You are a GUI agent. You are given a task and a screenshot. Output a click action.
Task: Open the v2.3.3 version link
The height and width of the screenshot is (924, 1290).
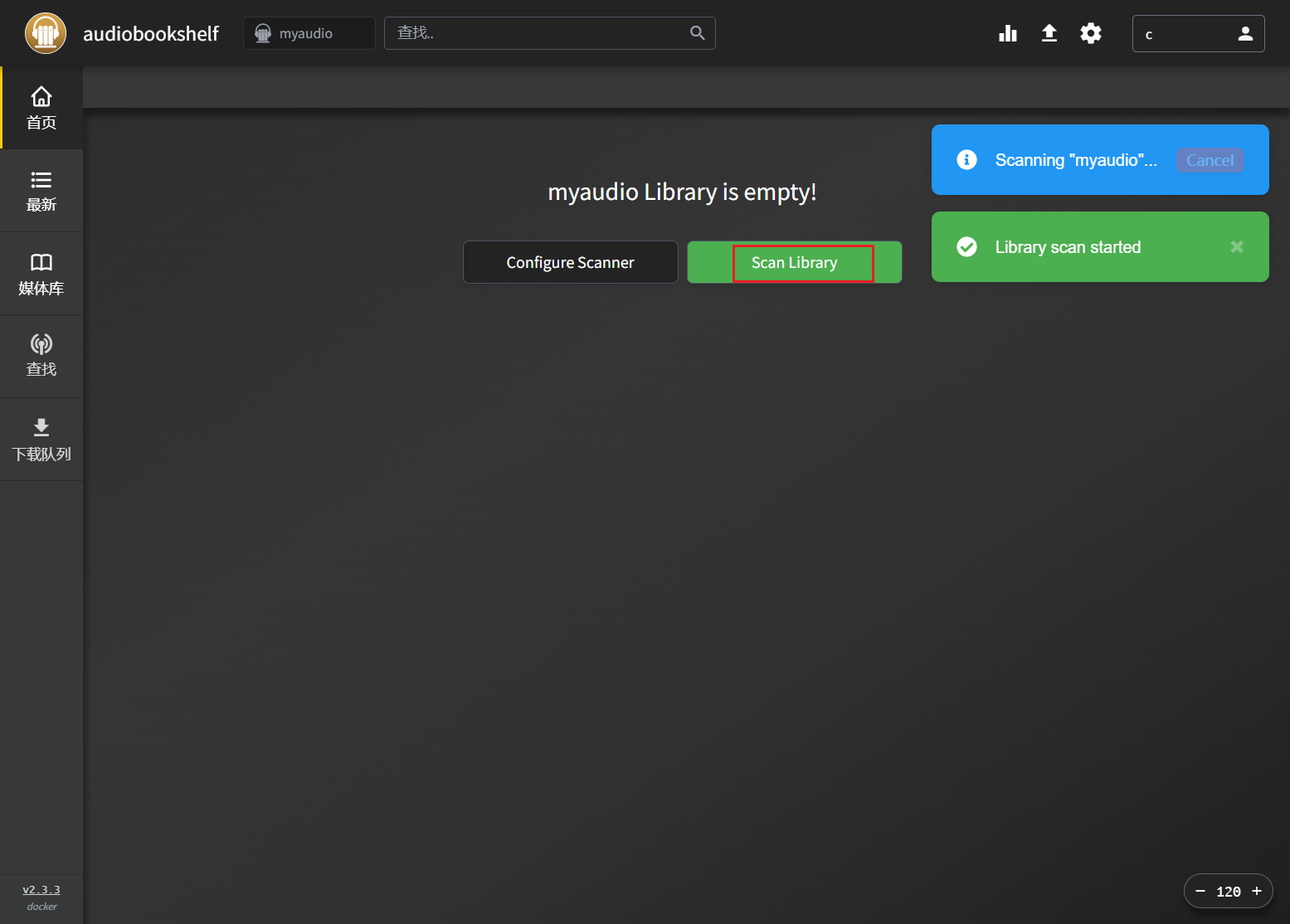point(41,890)
